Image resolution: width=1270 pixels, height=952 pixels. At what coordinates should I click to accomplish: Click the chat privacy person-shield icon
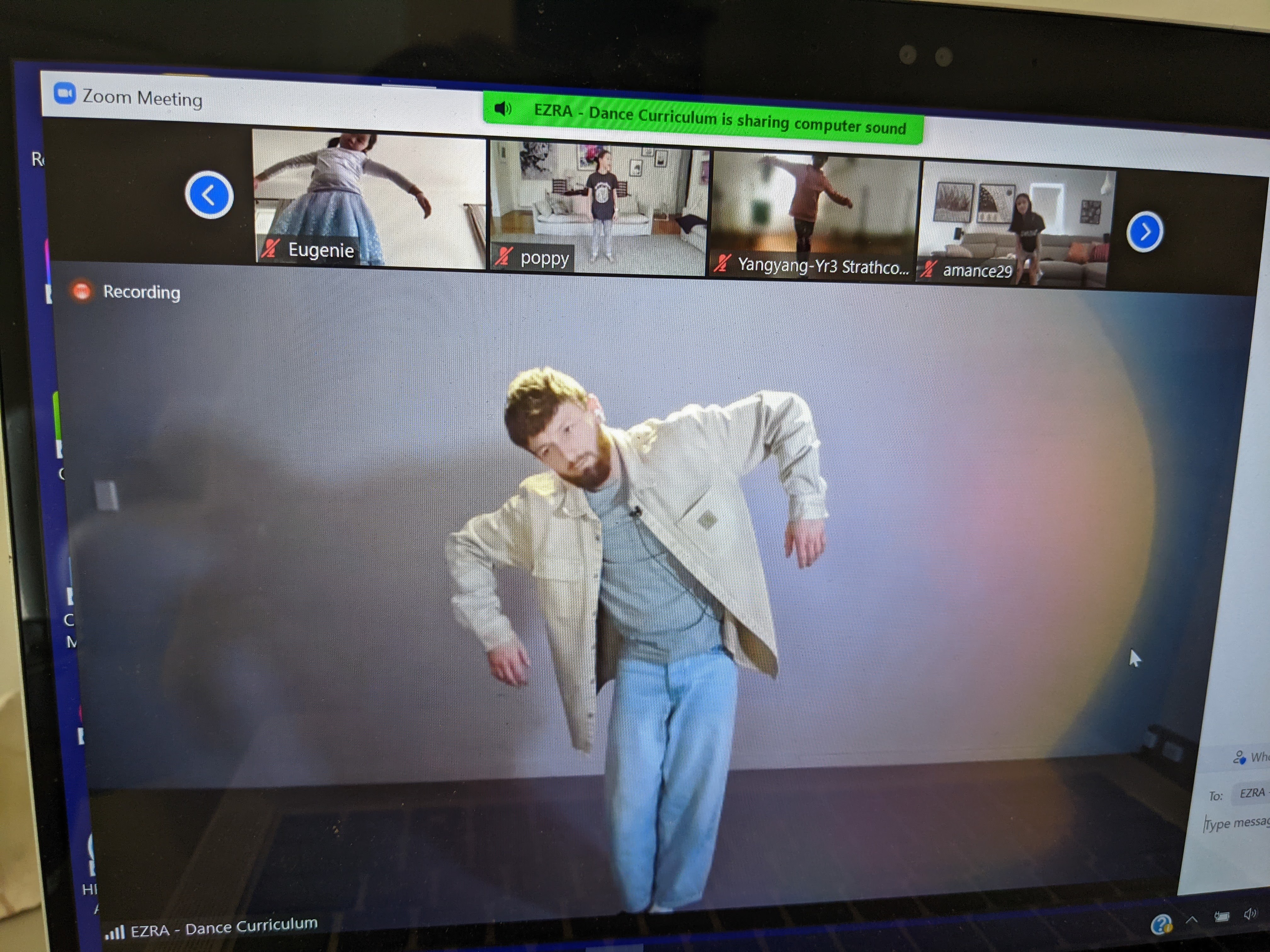pyautogui.click(x=1239, y=757)
